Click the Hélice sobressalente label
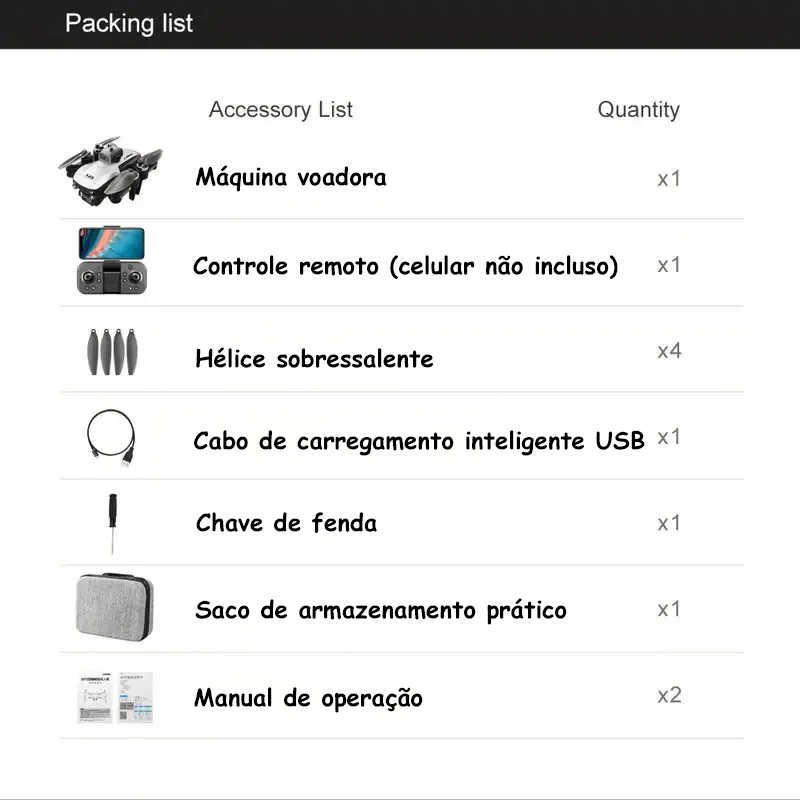Viewport: 800px width, 800px height. [x=314, y=359]
